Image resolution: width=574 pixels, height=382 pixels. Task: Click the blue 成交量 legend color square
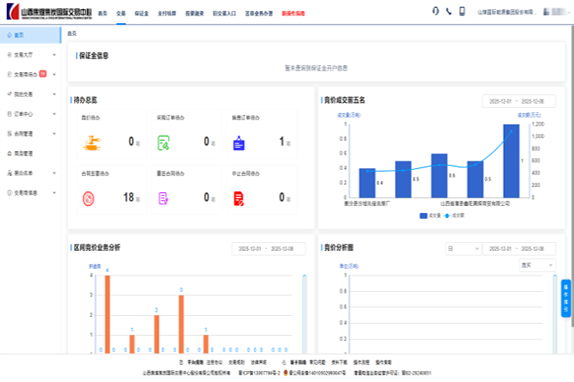pyautogui.click(x=423, y=216)
